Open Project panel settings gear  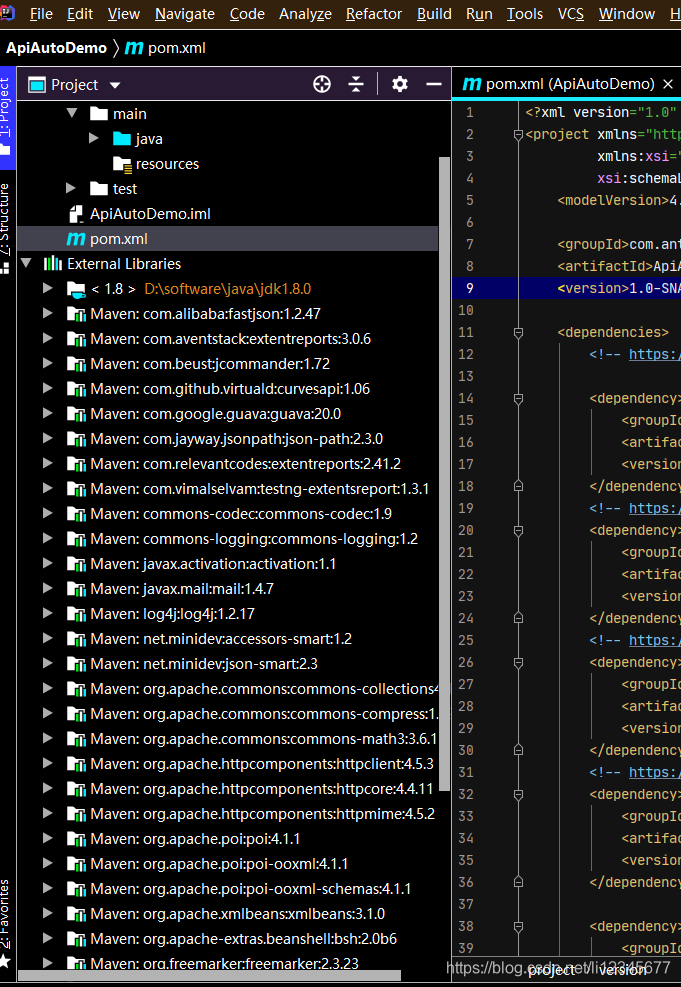[400, 84]
